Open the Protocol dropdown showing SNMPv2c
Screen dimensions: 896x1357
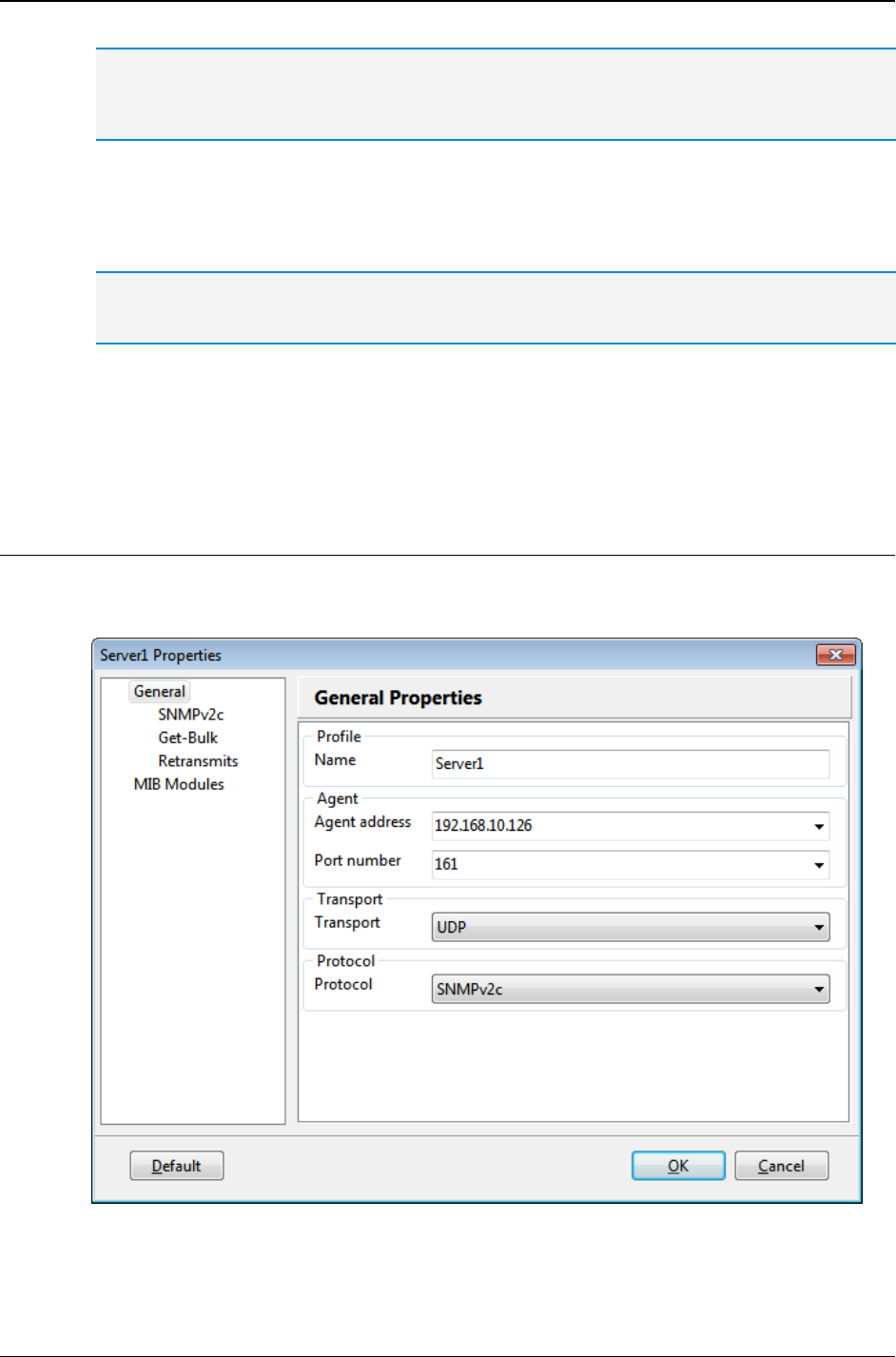pyautogui.click(x=631, y=989)
